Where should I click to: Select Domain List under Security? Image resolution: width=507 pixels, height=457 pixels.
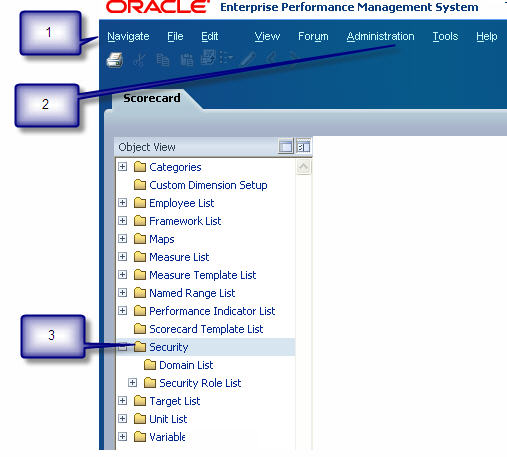coord(186,365)
